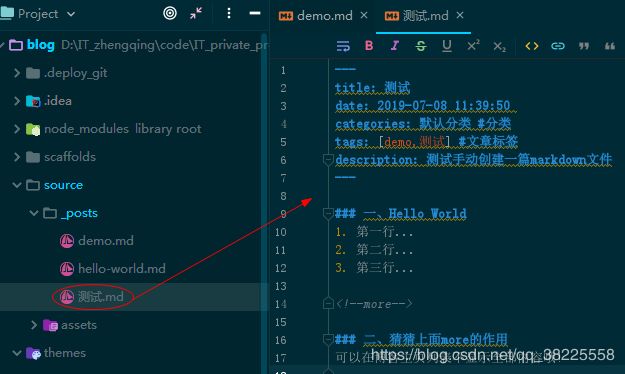Select hello-world.md in the project tree
This screenshot has width=625, height=374.
(122, 269)
